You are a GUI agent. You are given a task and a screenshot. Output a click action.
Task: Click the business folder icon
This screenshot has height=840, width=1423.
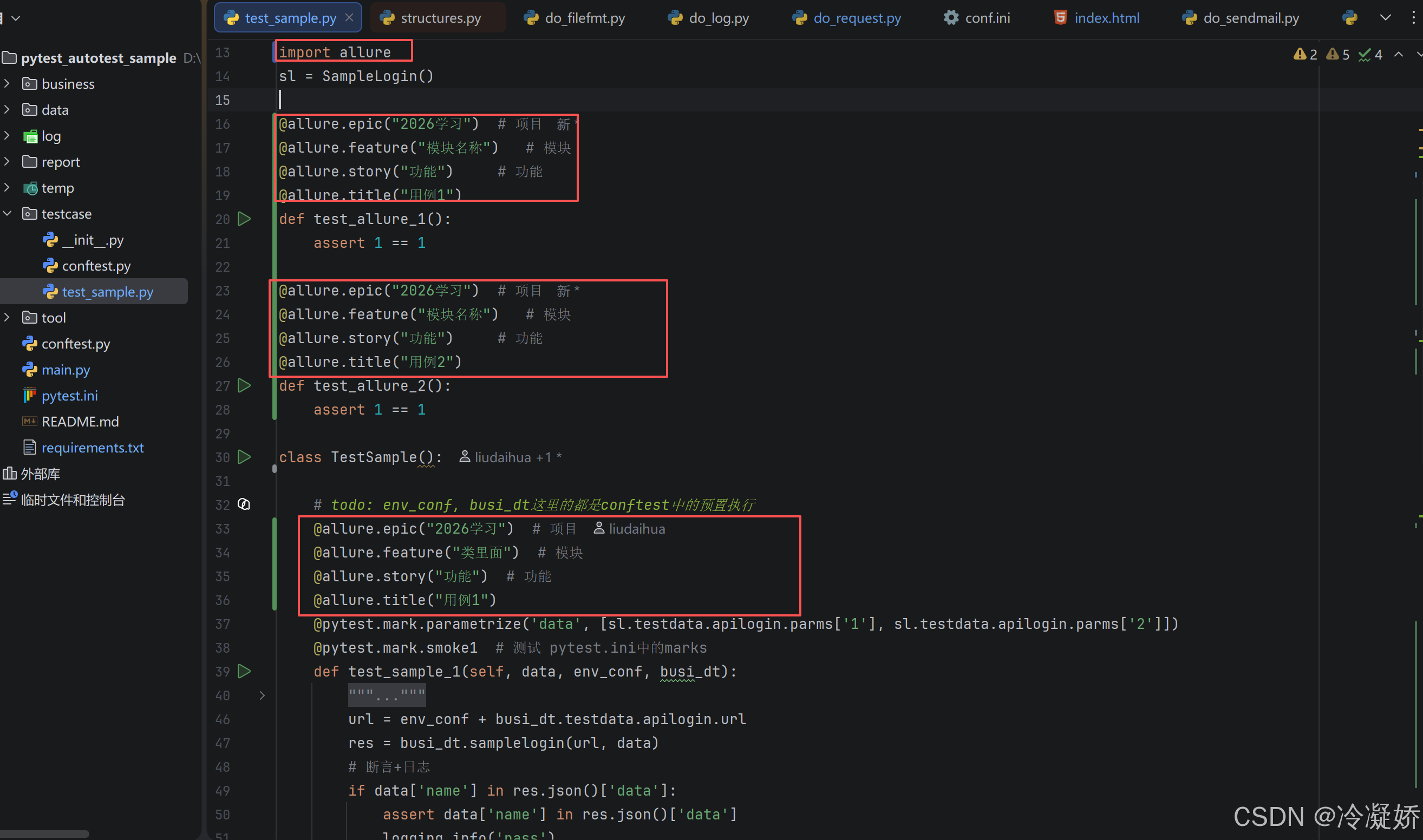click(x=29, y=84)
